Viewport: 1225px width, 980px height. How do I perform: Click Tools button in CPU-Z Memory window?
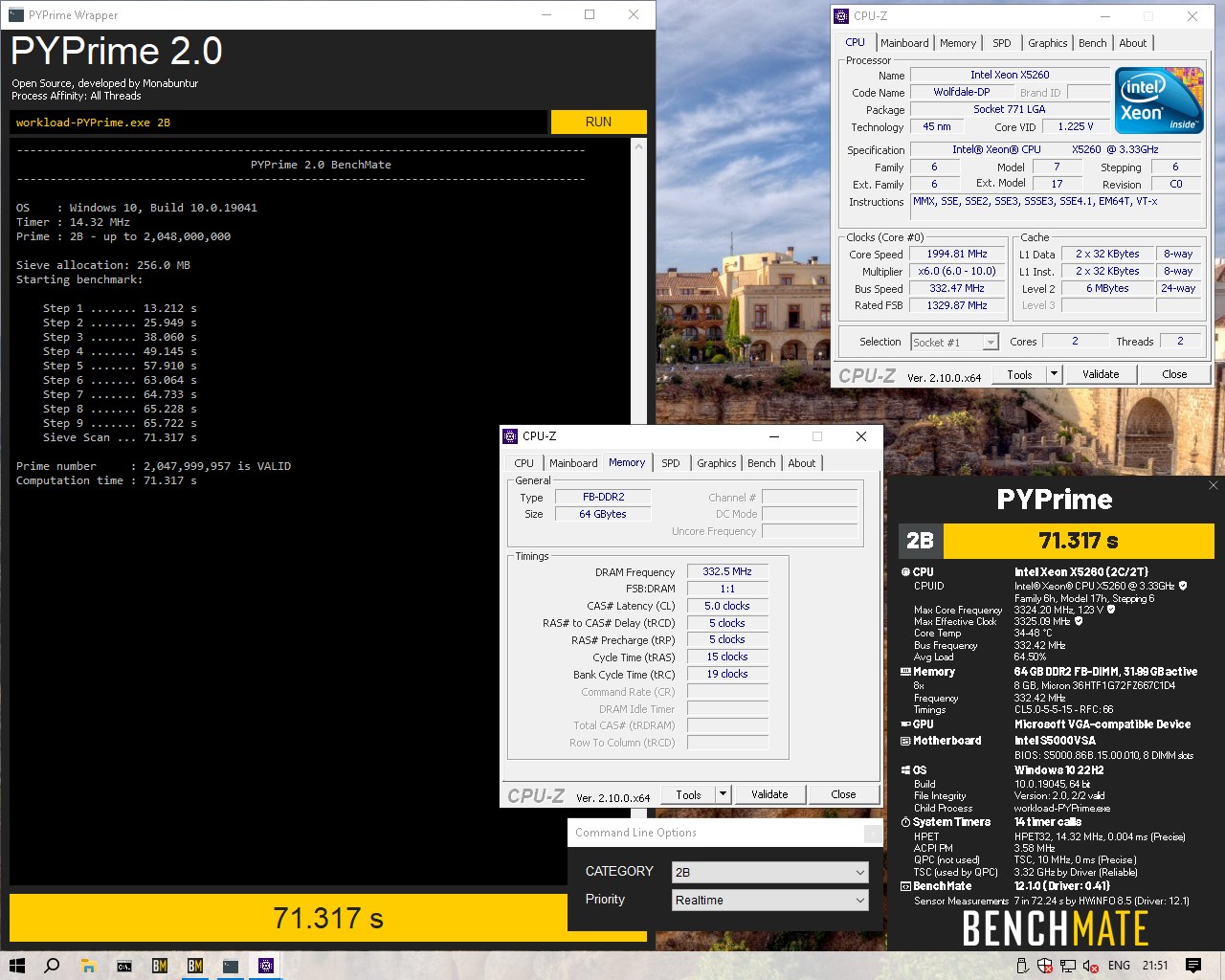(x=688, y=794)
